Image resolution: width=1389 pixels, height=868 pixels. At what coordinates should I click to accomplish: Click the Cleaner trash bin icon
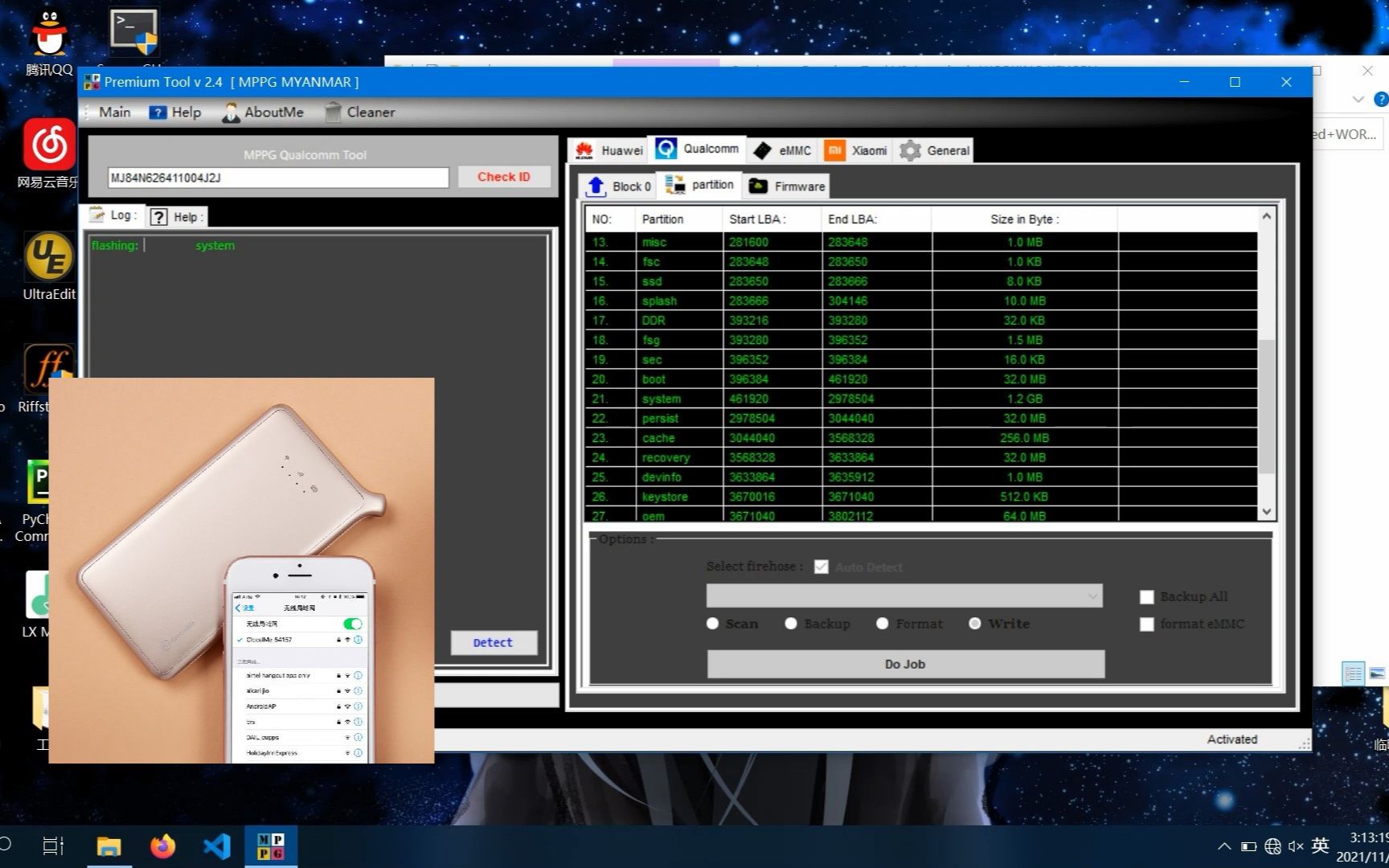(x=333, y=113)
